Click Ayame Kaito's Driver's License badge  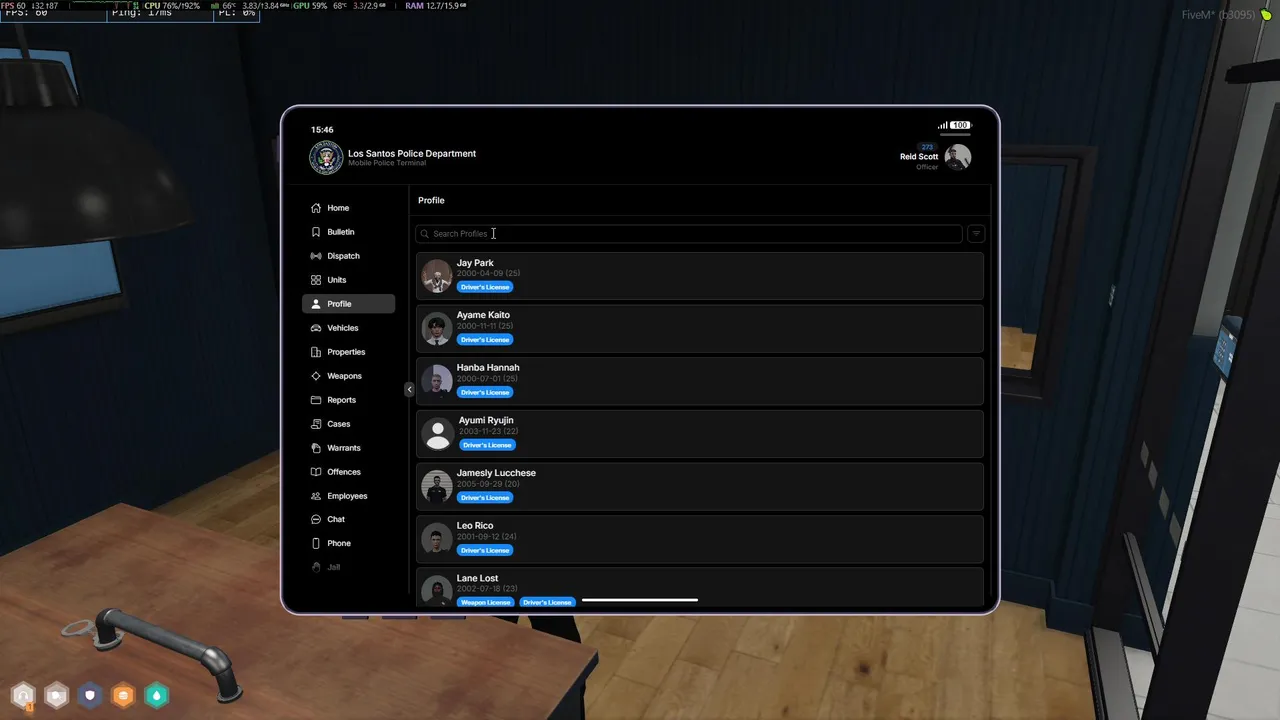click(x=485, y=340)
